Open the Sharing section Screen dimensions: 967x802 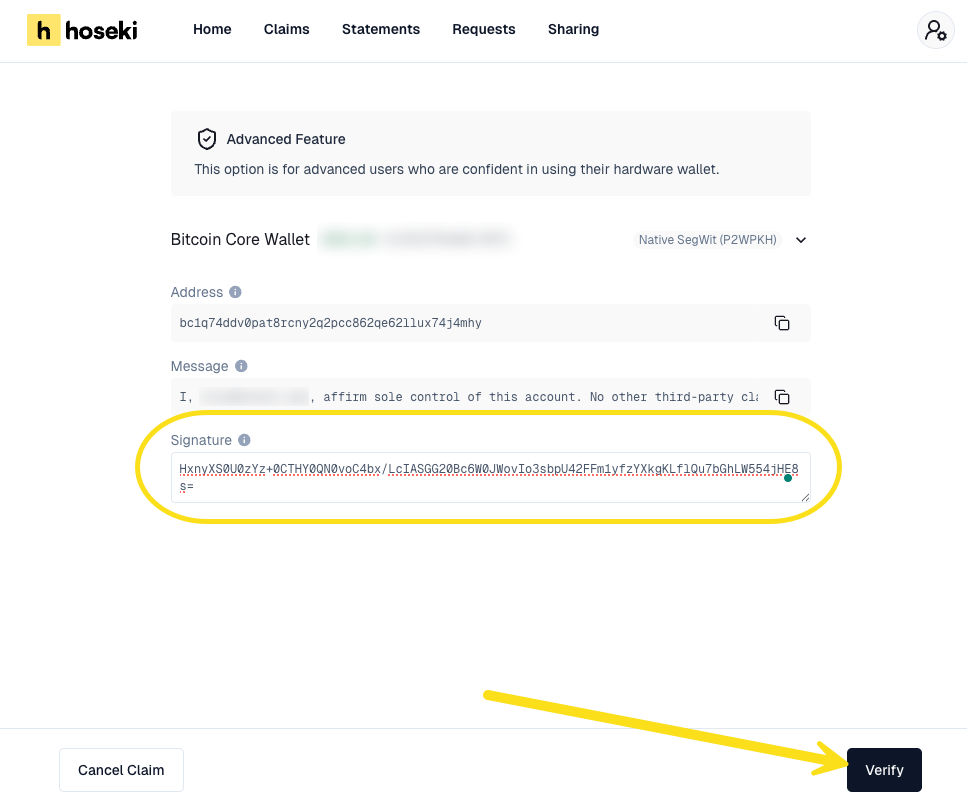coord(574,30)
